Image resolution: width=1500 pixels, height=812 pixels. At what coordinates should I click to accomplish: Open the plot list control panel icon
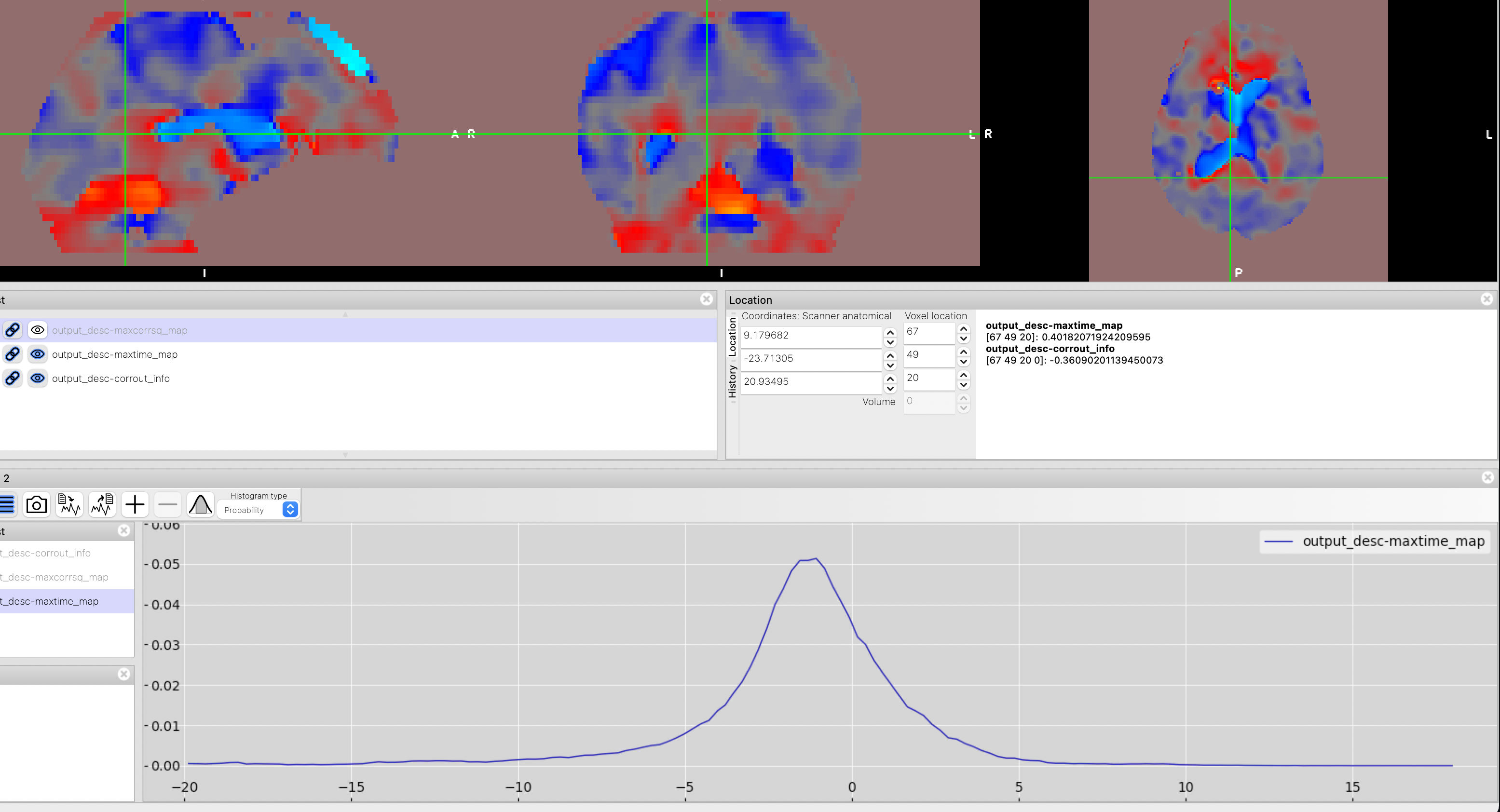8,504
